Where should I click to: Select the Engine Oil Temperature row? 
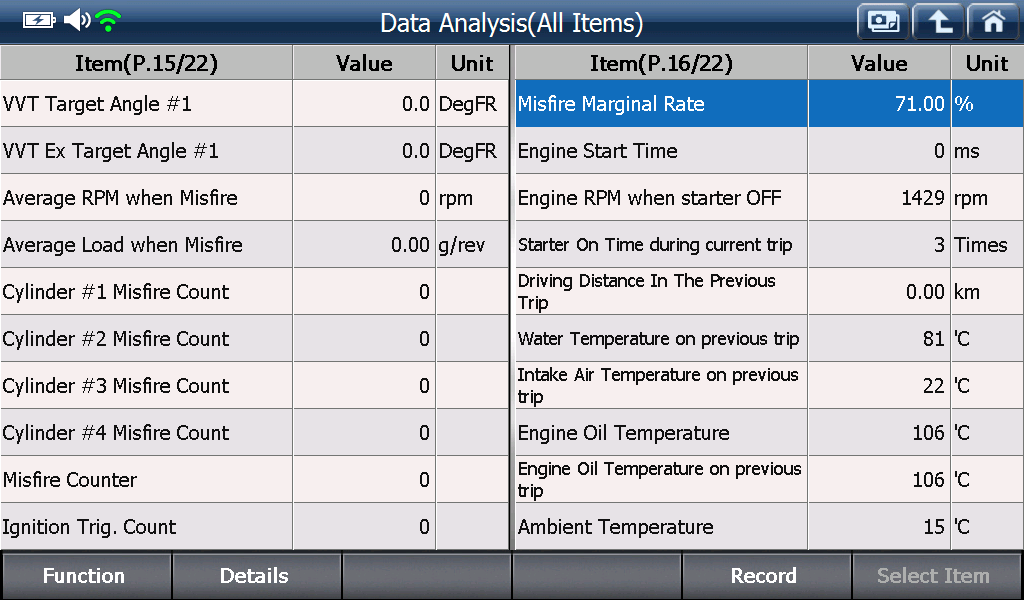[x=769, y=433]
